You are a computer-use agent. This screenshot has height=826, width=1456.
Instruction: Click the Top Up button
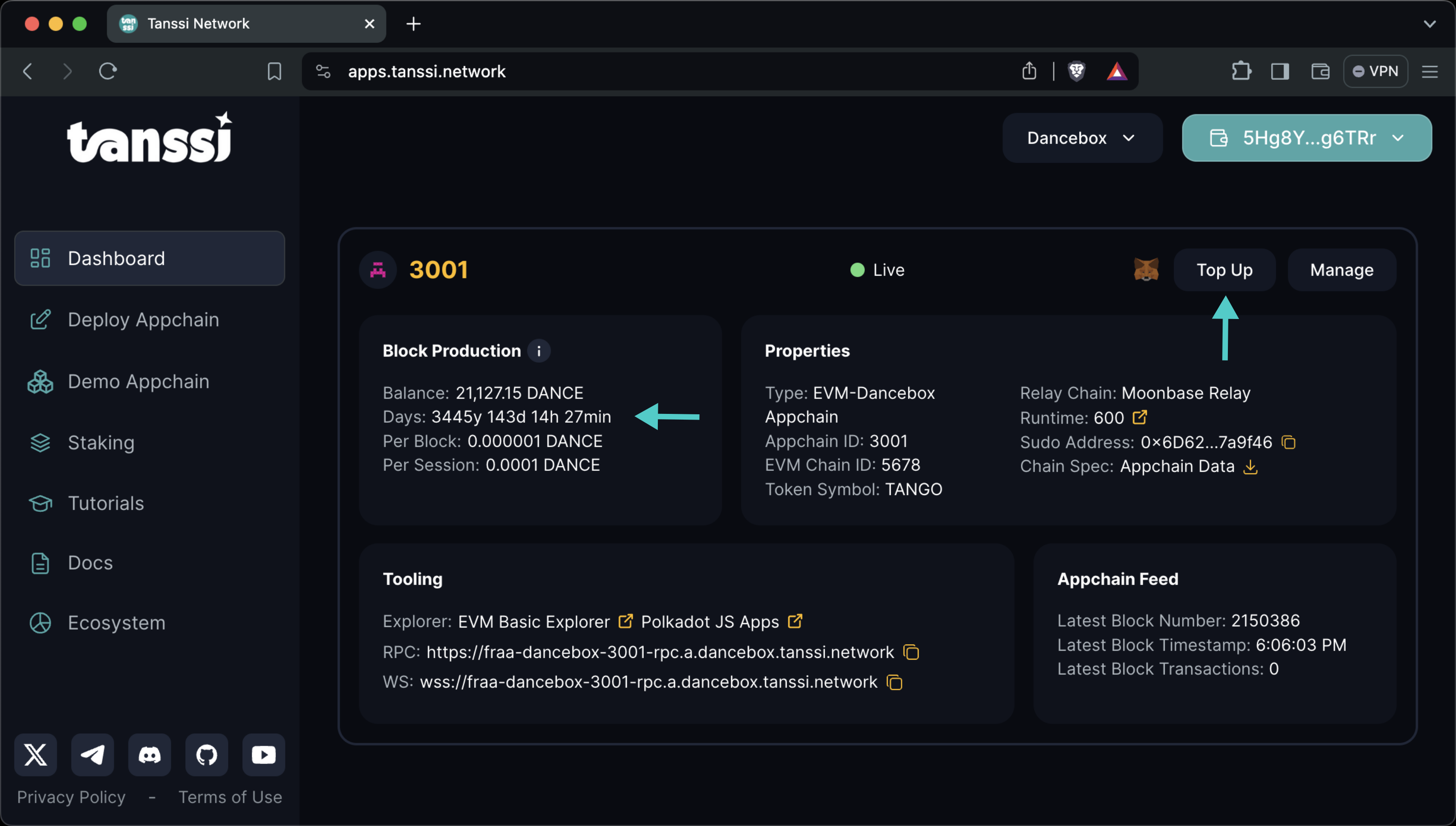(1225, 269)
